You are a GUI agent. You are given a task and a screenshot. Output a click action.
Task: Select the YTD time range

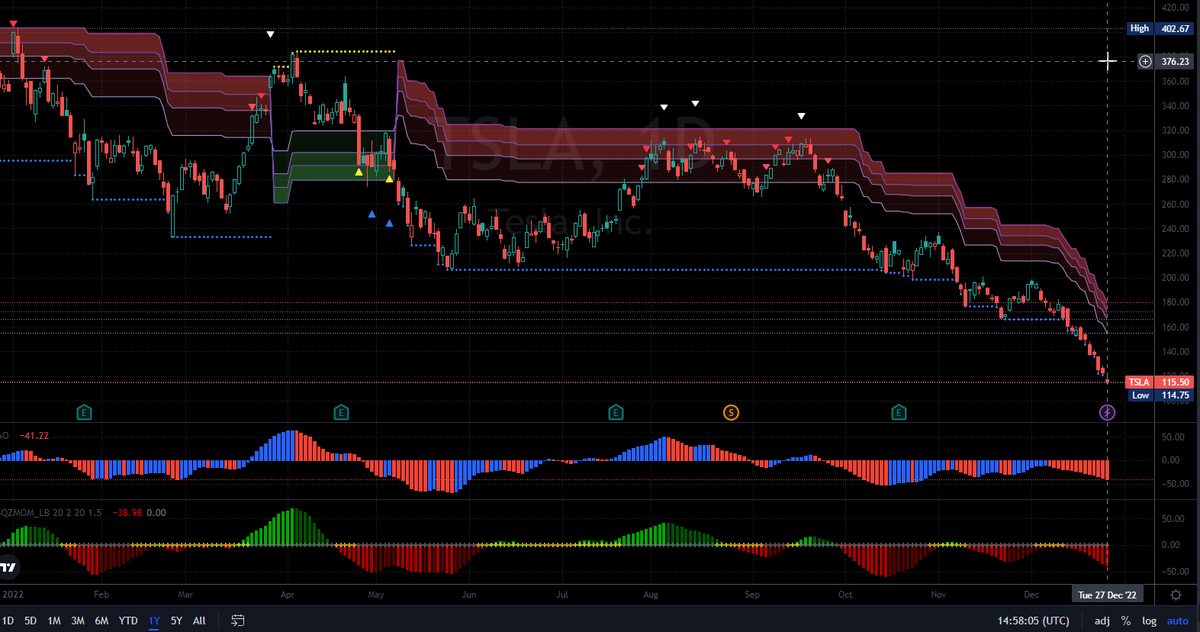(127, 620)
